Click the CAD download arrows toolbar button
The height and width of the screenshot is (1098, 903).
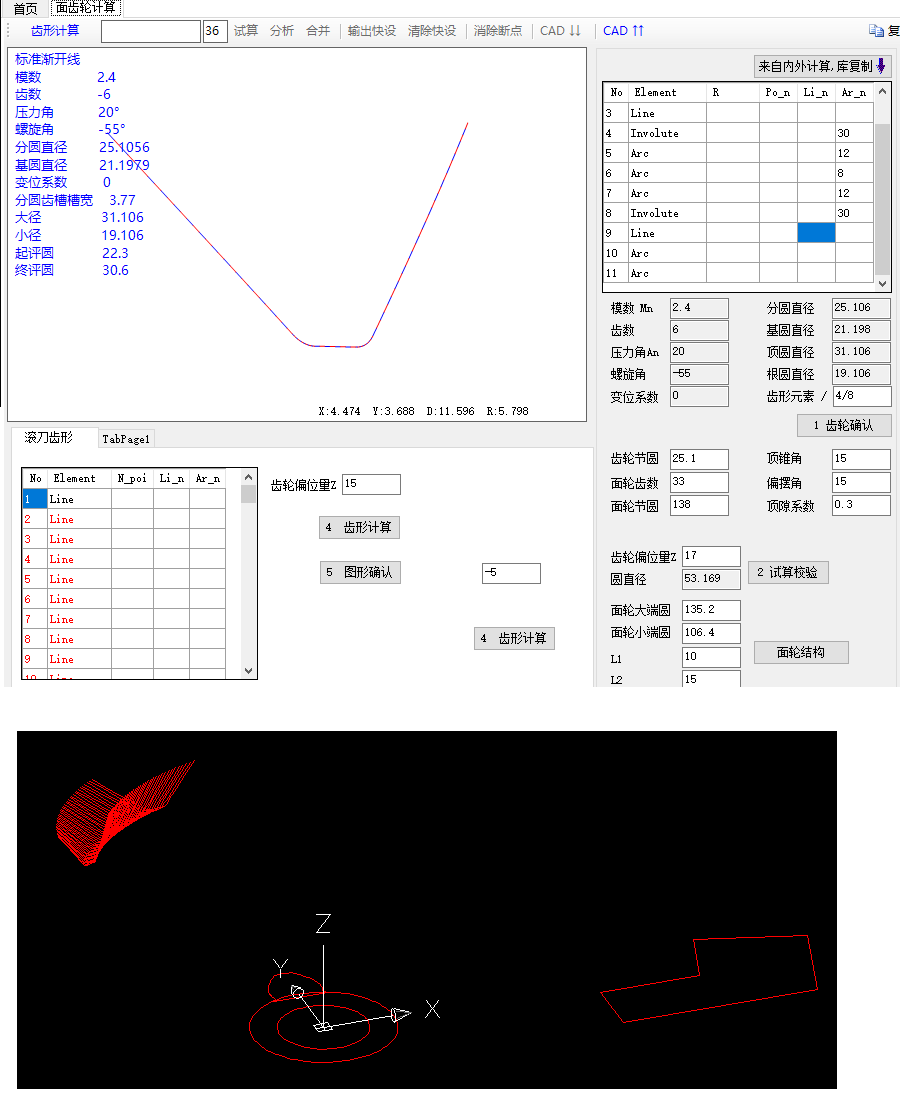click(x=560, y=31)
